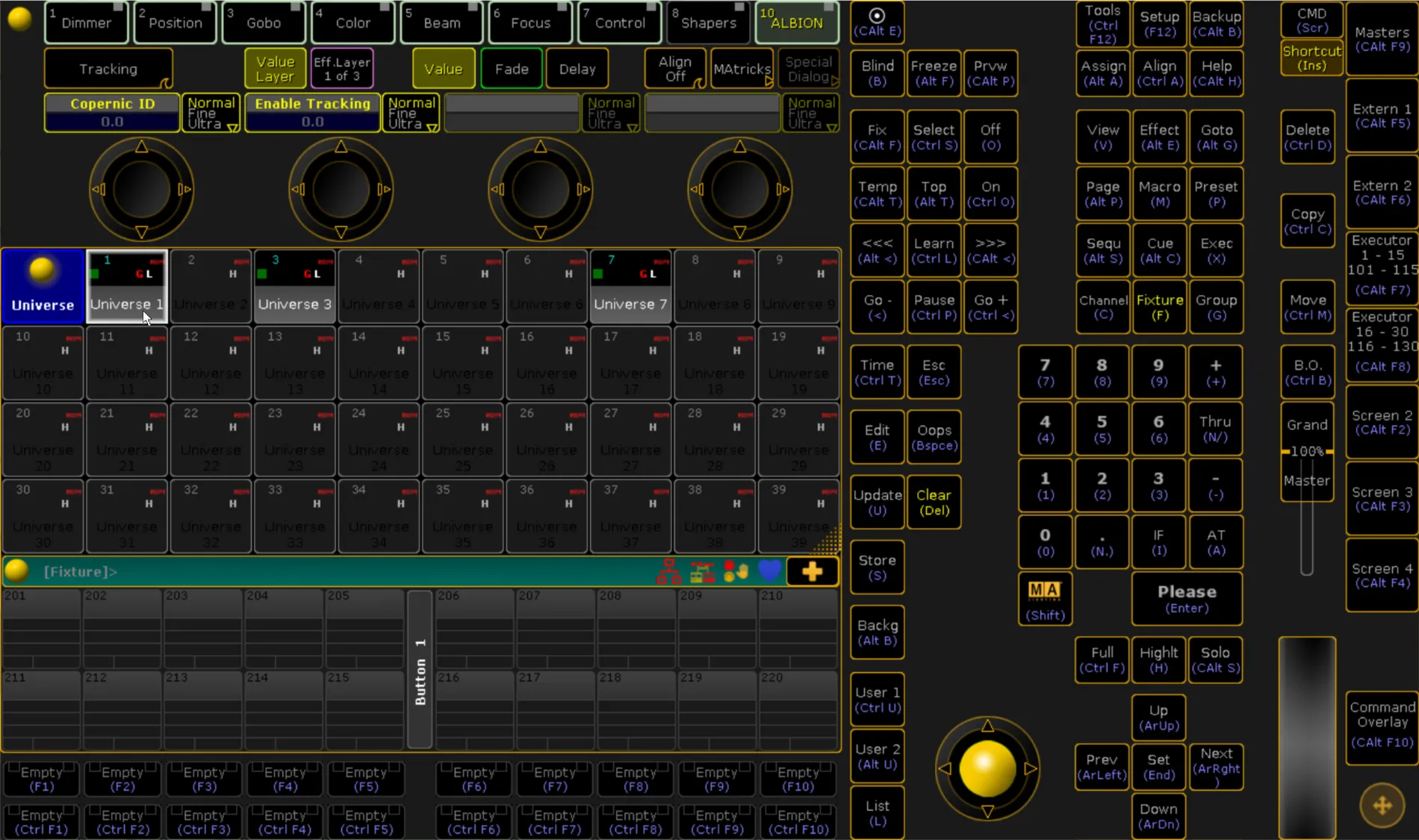Click the target icon key (CAlt E)
The image size is (1419, 840).
click(878, 22)
